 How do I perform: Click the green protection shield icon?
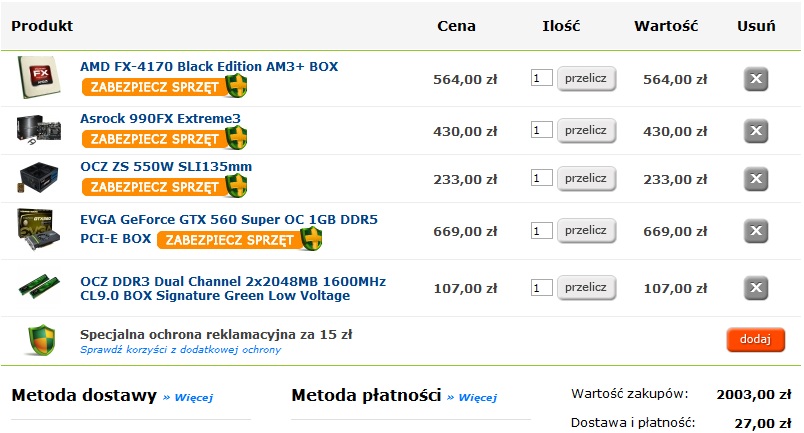41,340
